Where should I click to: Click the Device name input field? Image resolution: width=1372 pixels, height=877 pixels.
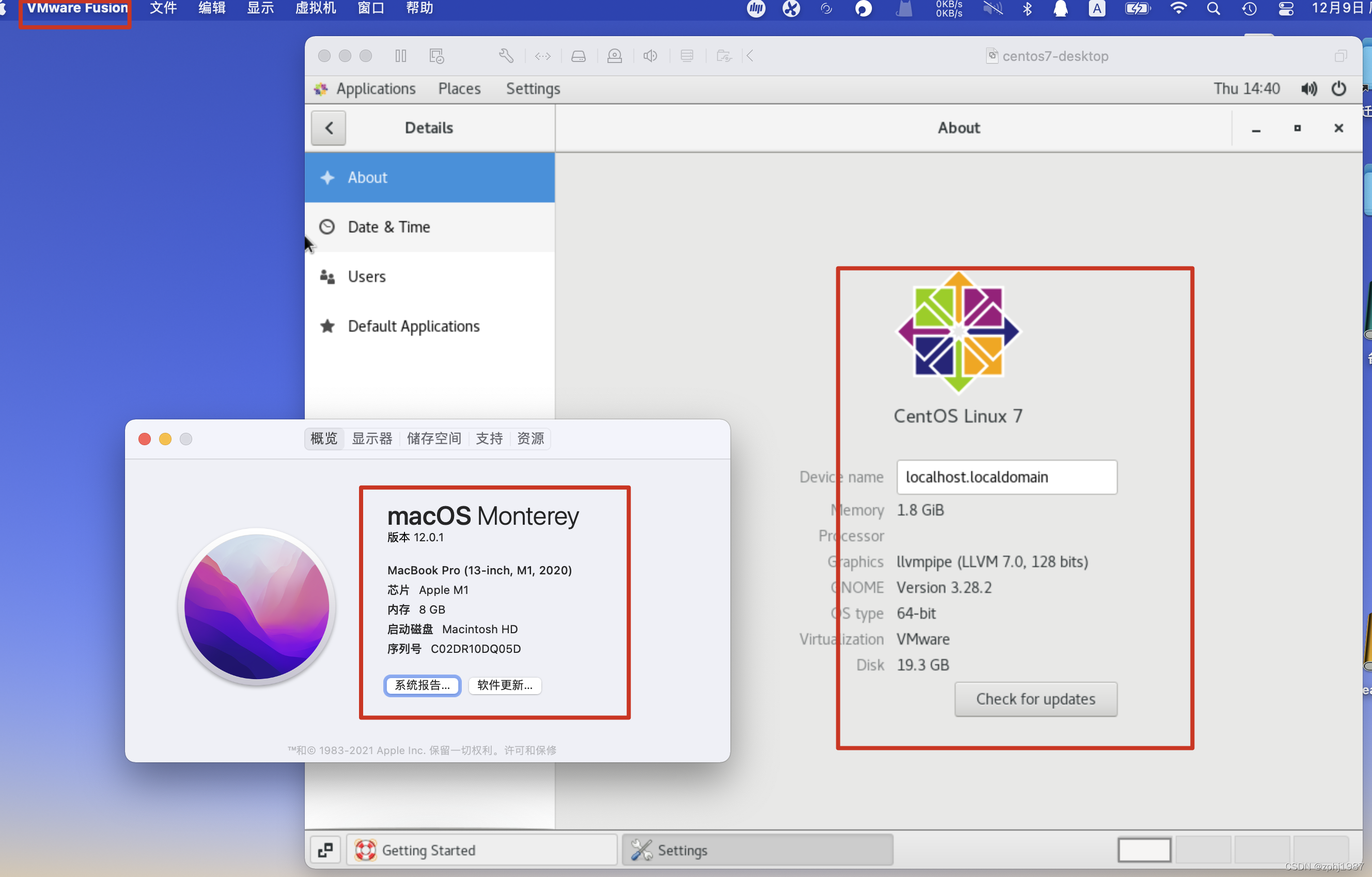(1007, 477)
